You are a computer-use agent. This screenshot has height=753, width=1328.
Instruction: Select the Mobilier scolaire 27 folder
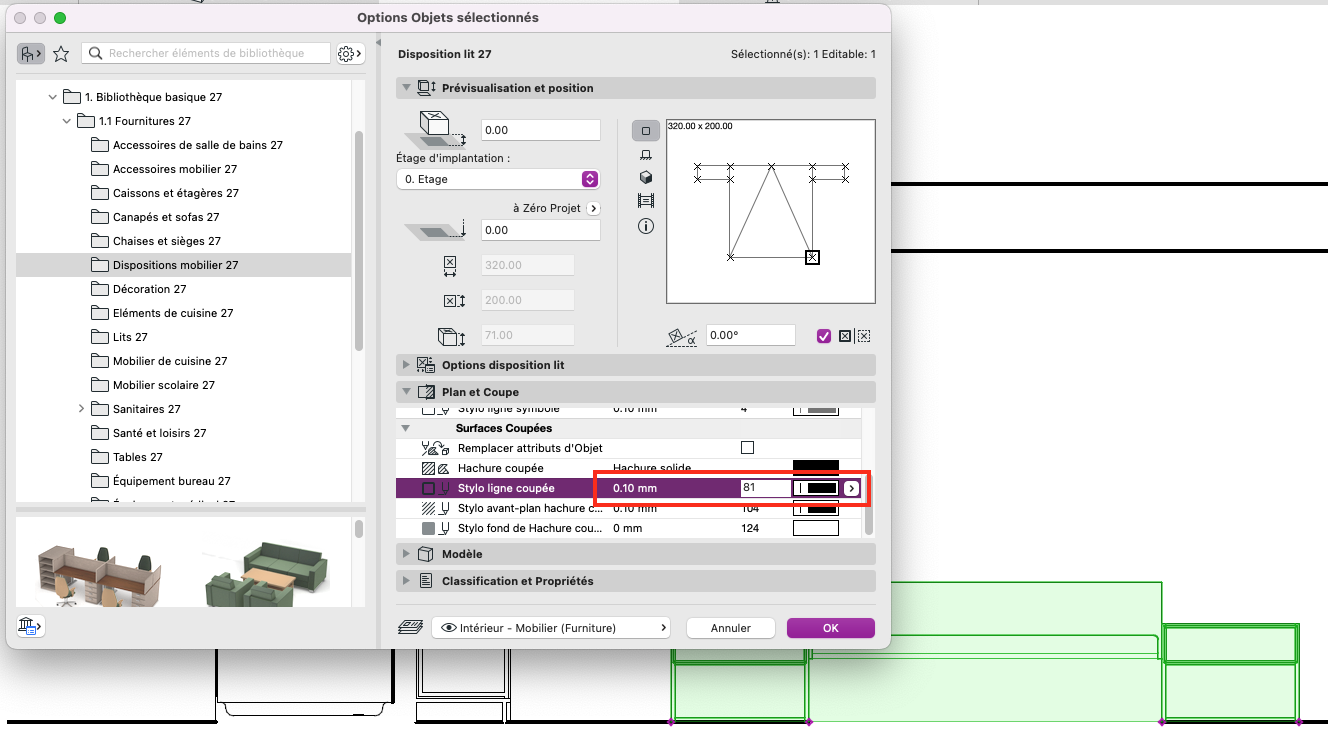(184, 385)
